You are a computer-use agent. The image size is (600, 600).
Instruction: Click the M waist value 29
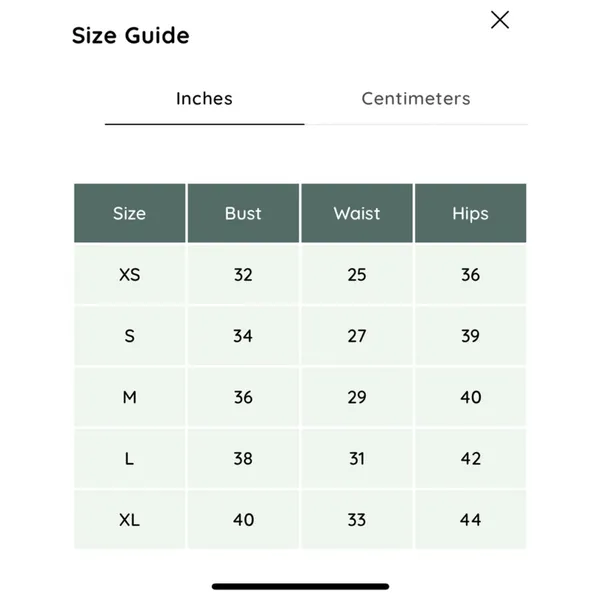tap(357, 397)
